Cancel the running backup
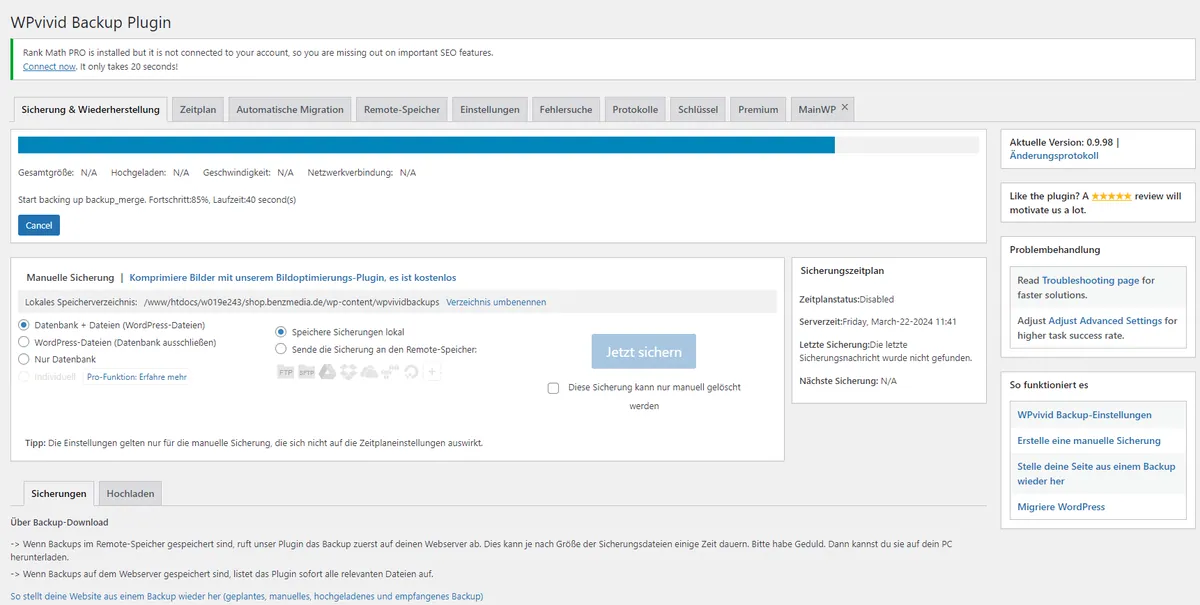 coord(39,225)
